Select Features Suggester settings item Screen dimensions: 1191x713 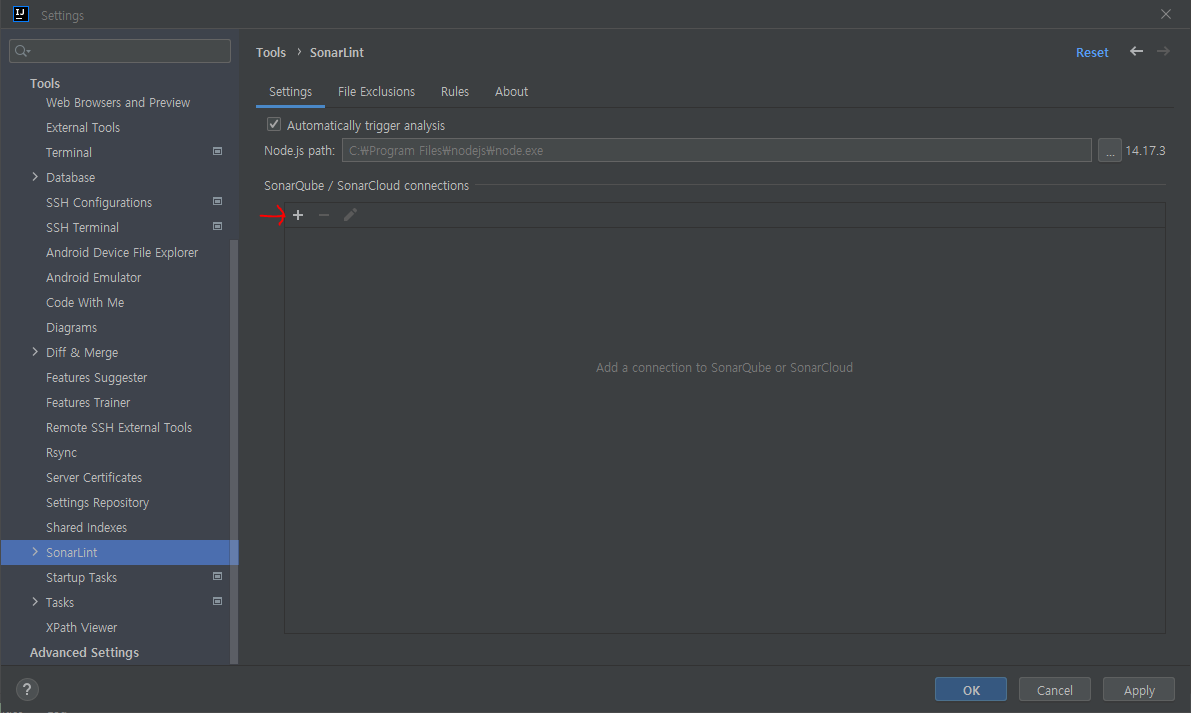point(96,378)
